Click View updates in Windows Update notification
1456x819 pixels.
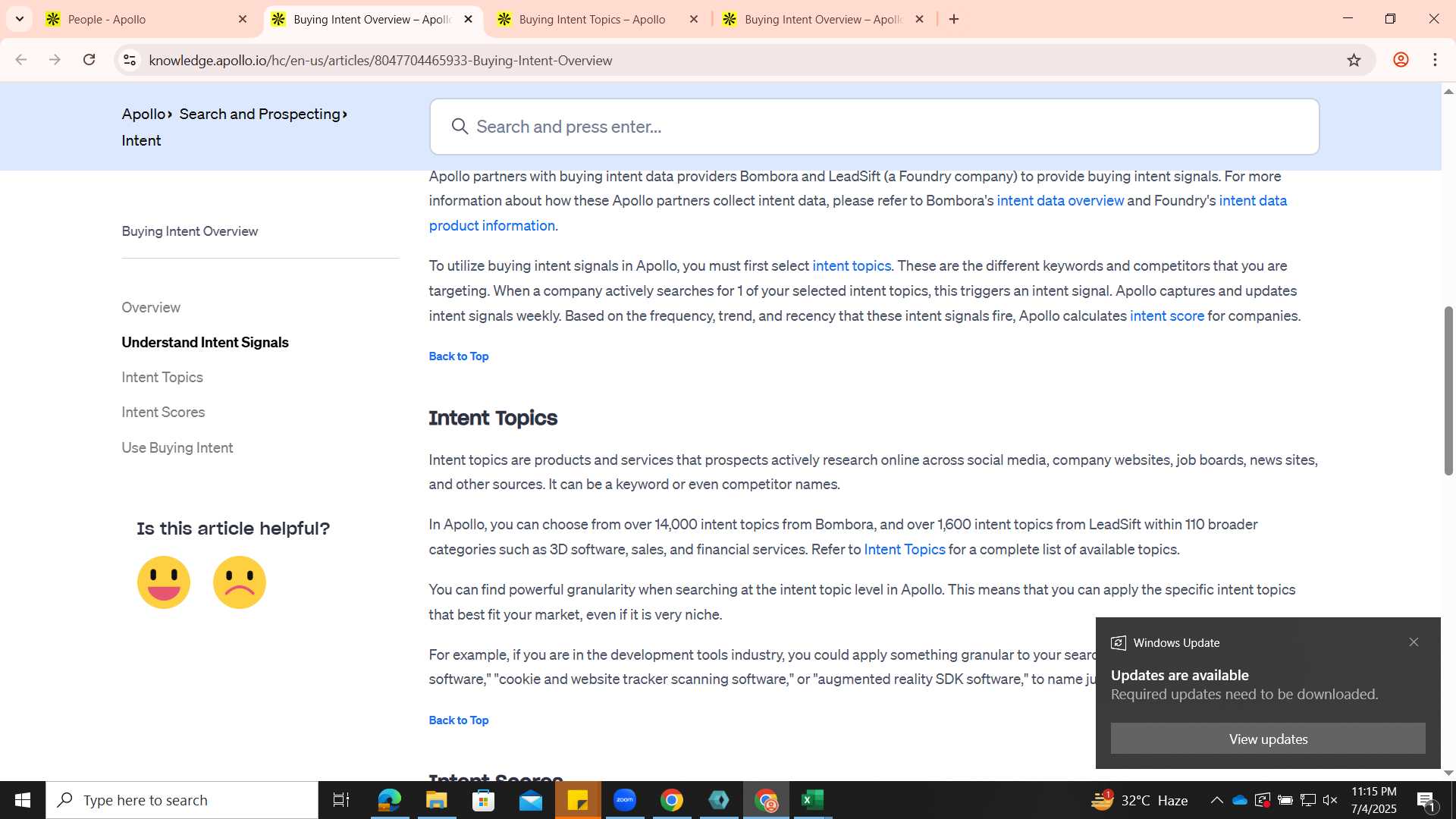(x=1268, y=739)
